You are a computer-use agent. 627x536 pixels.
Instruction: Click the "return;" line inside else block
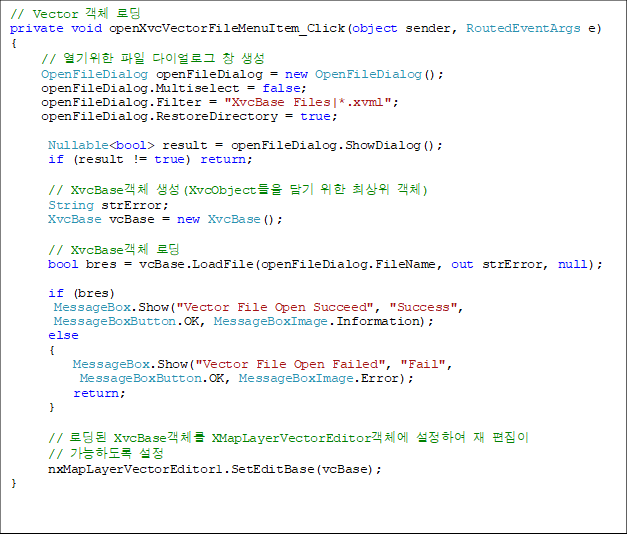pos(99,394)
